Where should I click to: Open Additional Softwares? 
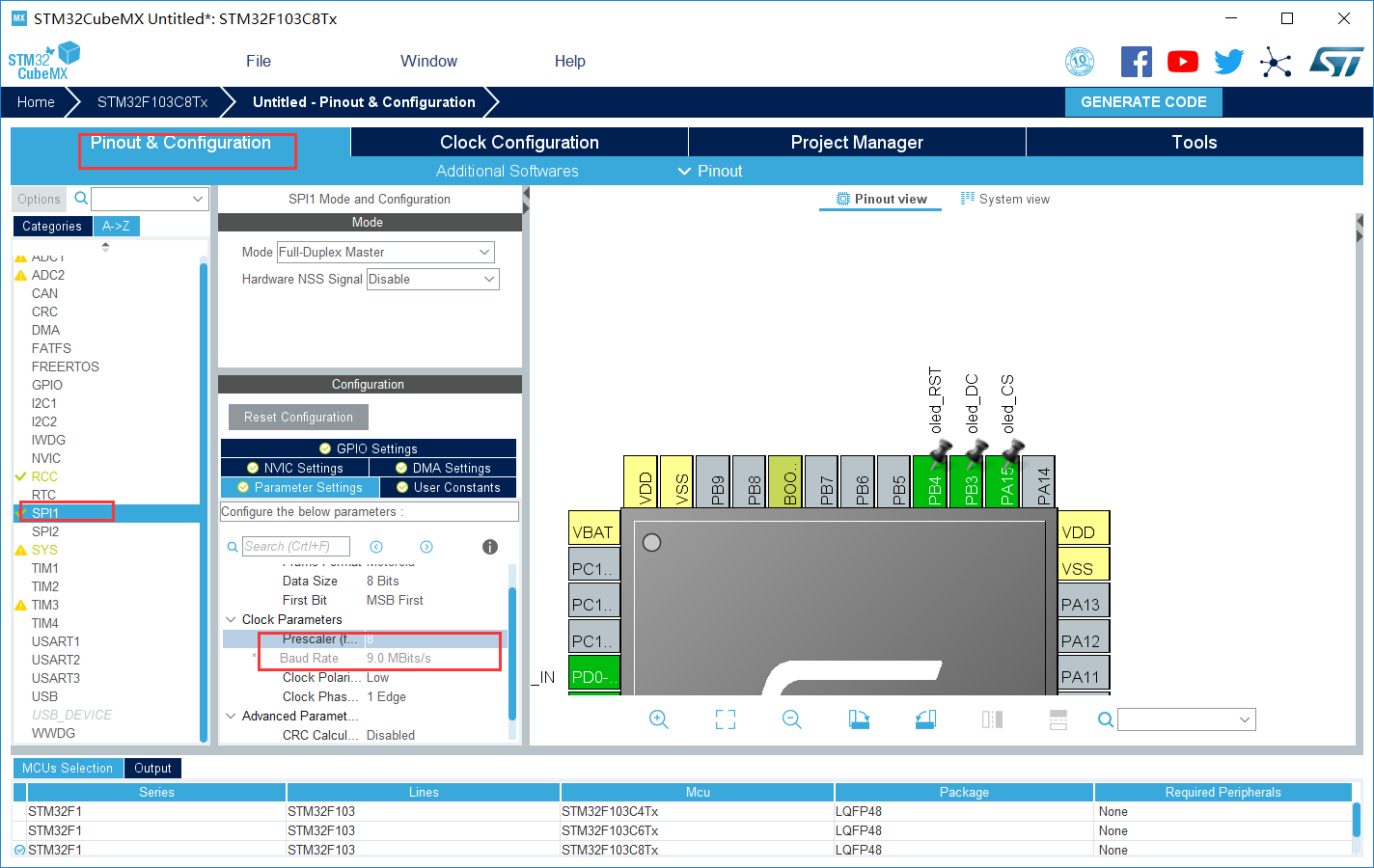point(508,171)
